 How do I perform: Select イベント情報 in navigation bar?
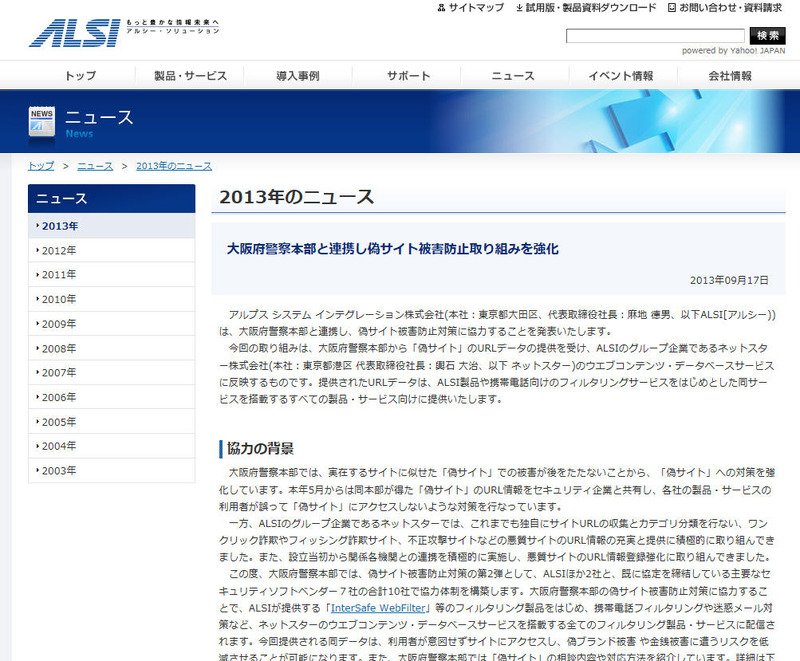click(x=620, y=76)
